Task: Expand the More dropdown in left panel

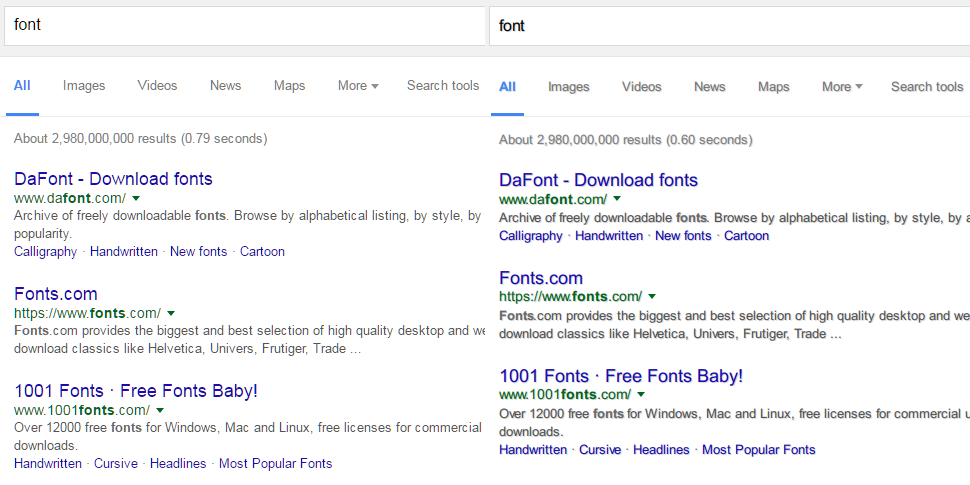Action: tap(358, 86)
